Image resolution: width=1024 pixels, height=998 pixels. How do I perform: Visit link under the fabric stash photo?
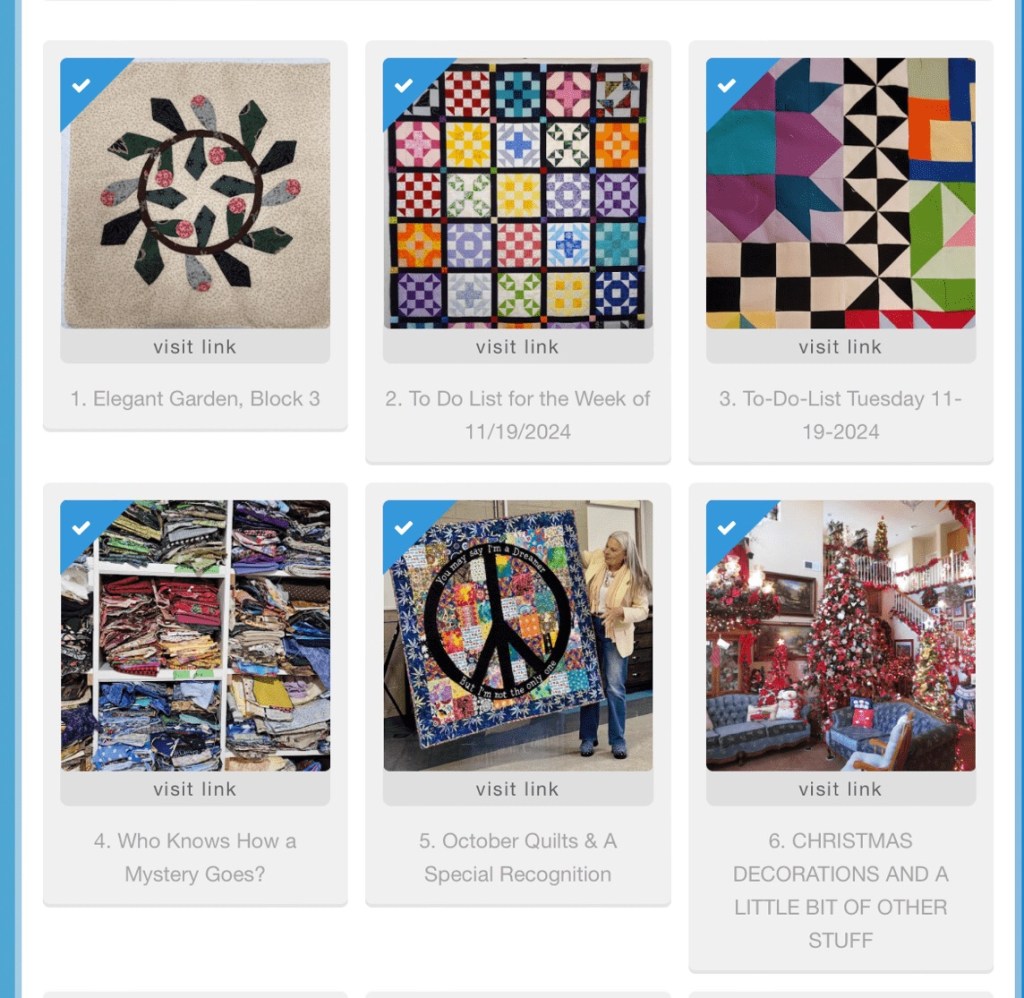pos(195,788)
